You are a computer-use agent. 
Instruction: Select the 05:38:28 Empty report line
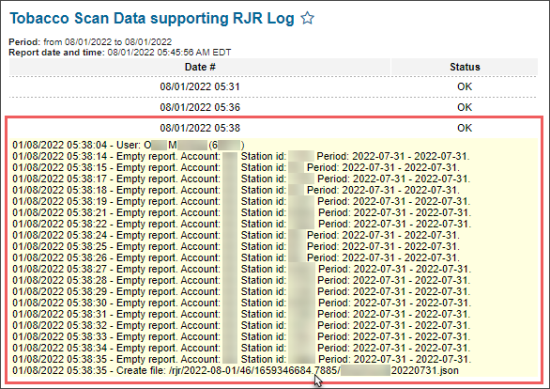click(x=241, y=280)
